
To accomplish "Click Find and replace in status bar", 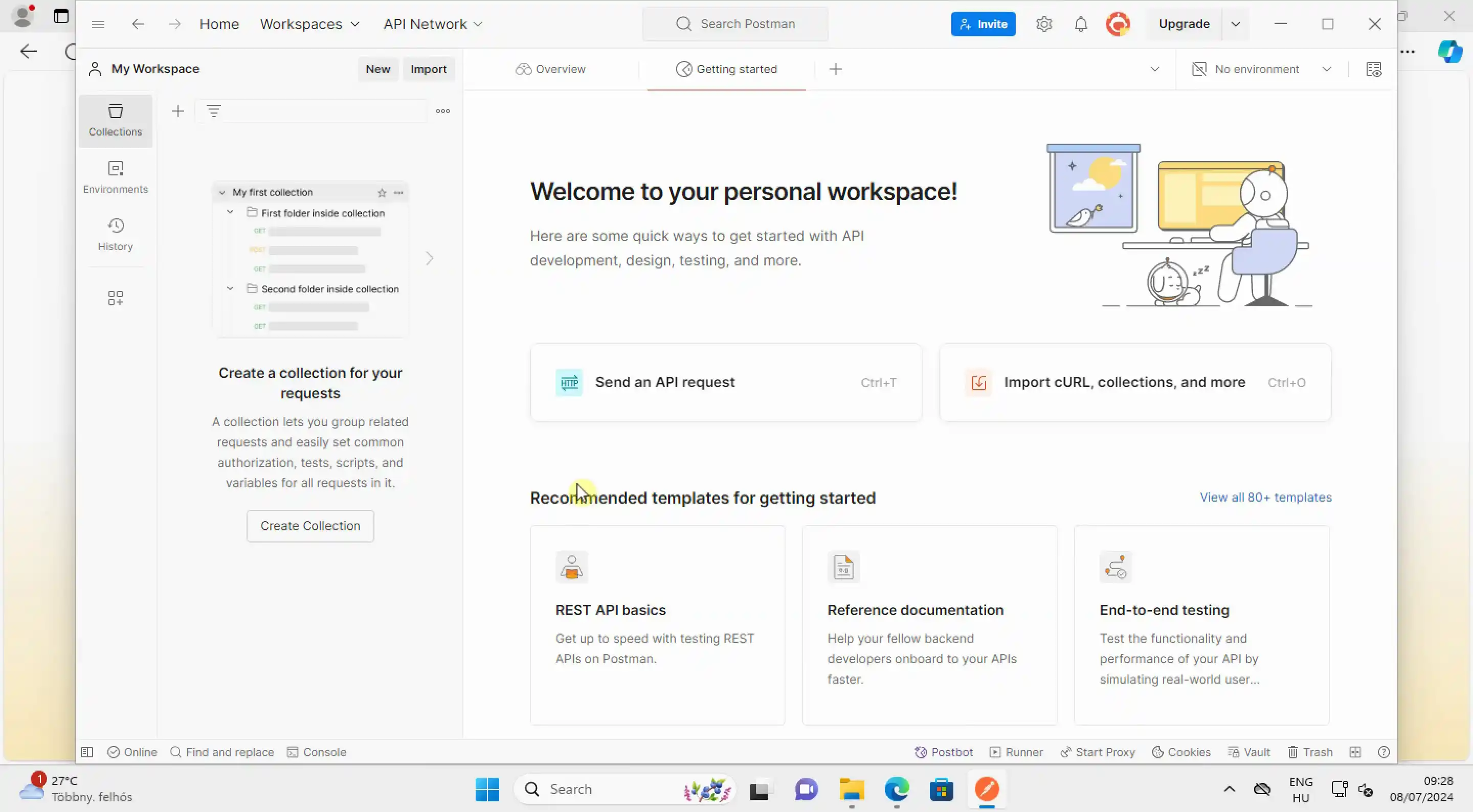I will 222,751.
